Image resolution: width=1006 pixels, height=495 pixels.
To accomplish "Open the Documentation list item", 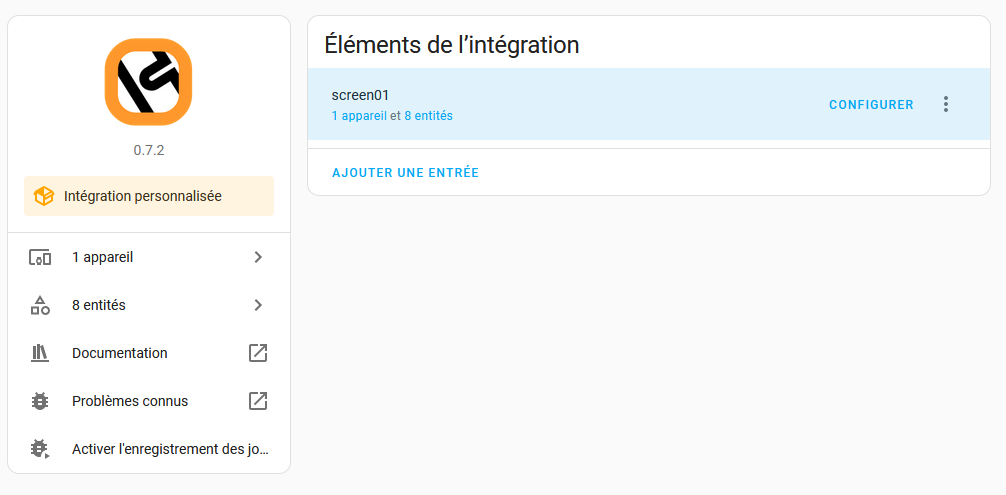I will pos(120,353).
